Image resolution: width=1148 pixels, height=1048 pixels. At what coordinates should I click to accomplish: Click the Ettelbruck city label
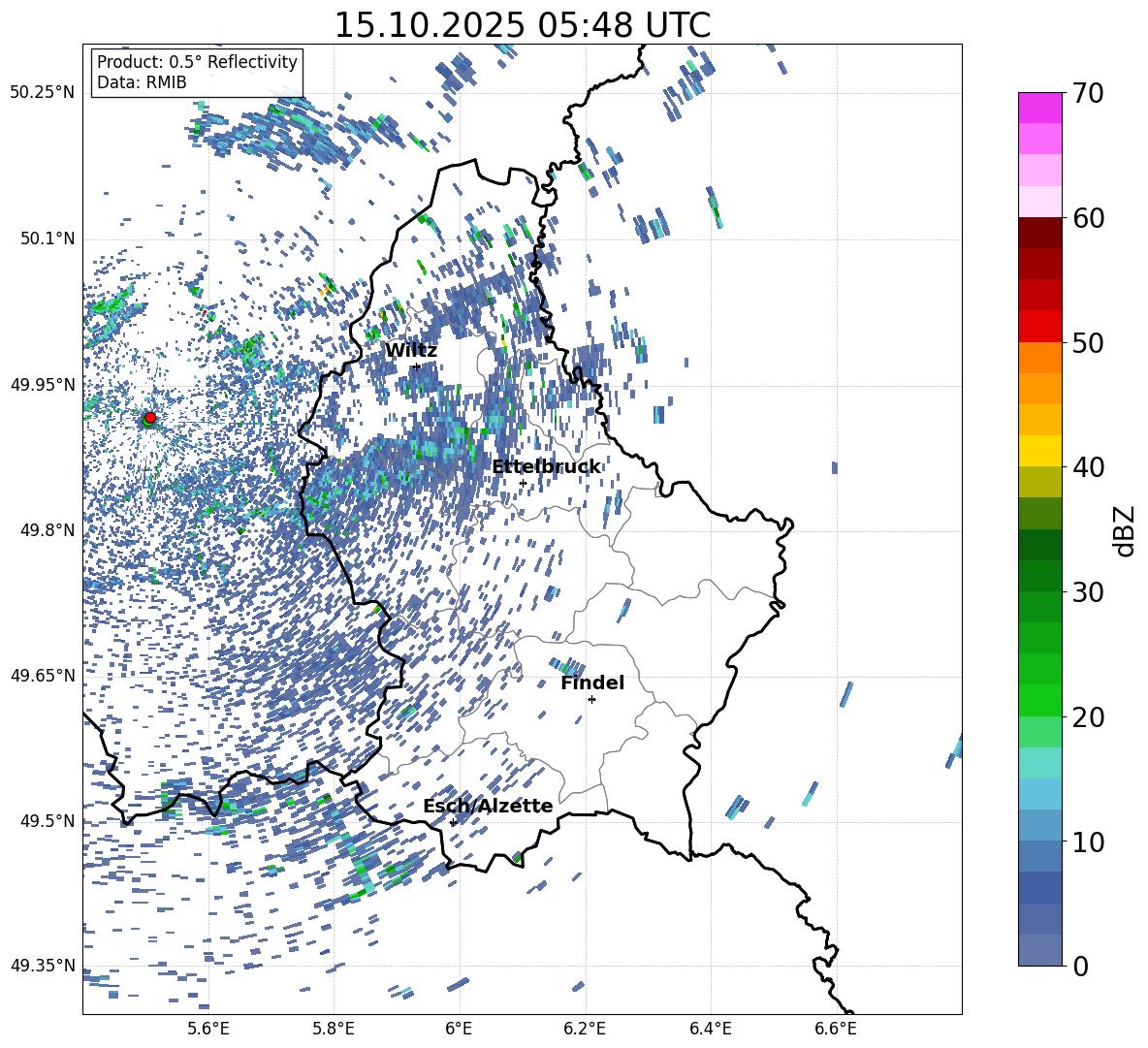(x=546, y=467)
